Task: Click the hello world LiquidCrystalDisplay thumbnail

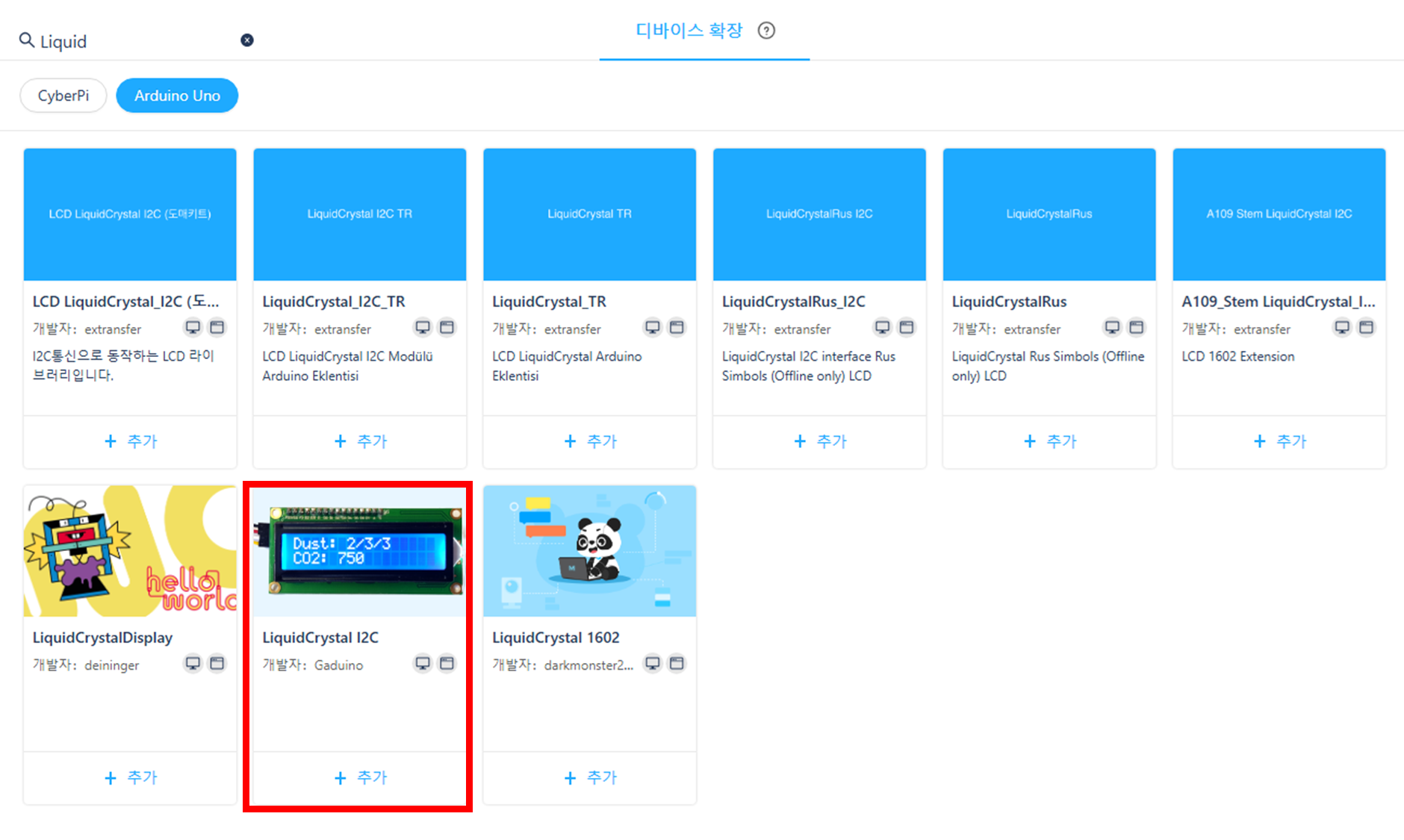Action: tap(130, 551)
